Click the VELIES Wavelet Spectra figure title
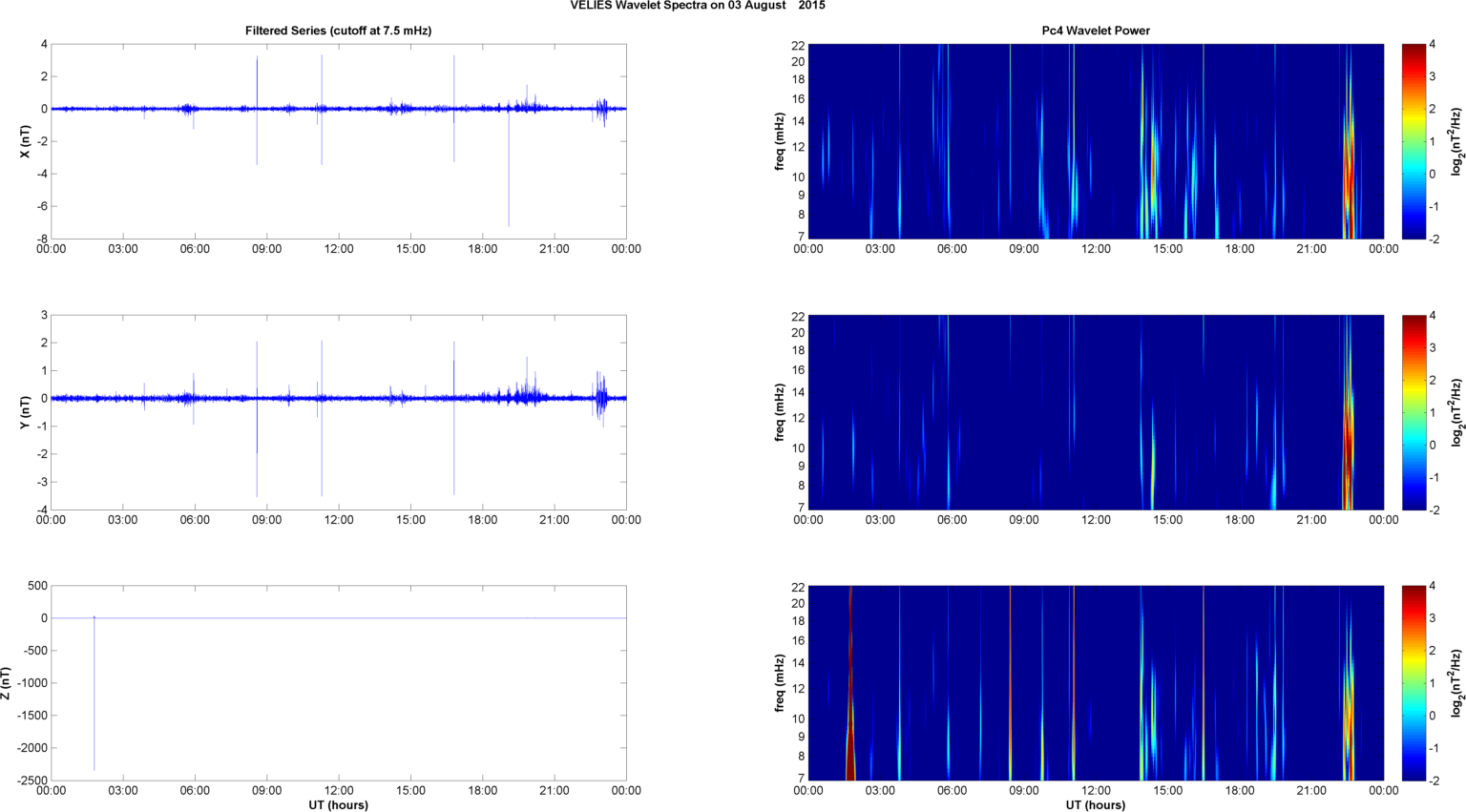Image resolution: width=1466 pixels, height=812 pixels. [698, 6]
